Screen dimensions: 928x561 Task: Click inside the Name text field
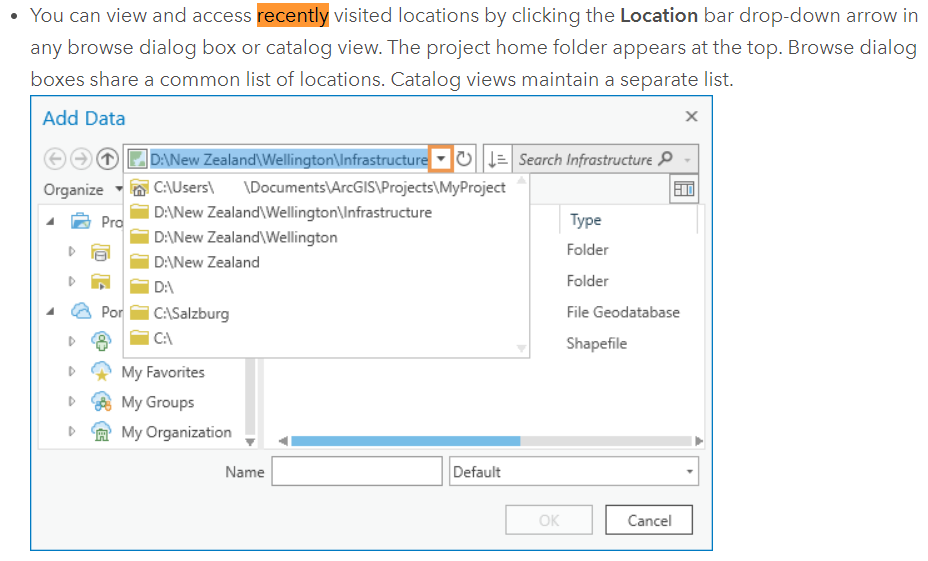coord(356,472)
